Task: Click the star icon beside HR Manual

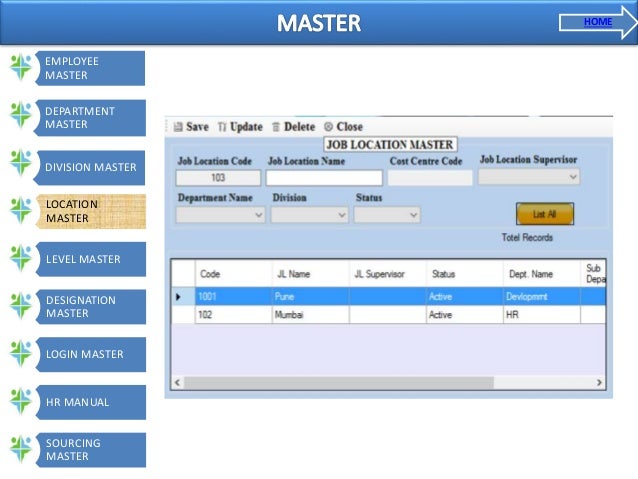Action: coord(21,401)
